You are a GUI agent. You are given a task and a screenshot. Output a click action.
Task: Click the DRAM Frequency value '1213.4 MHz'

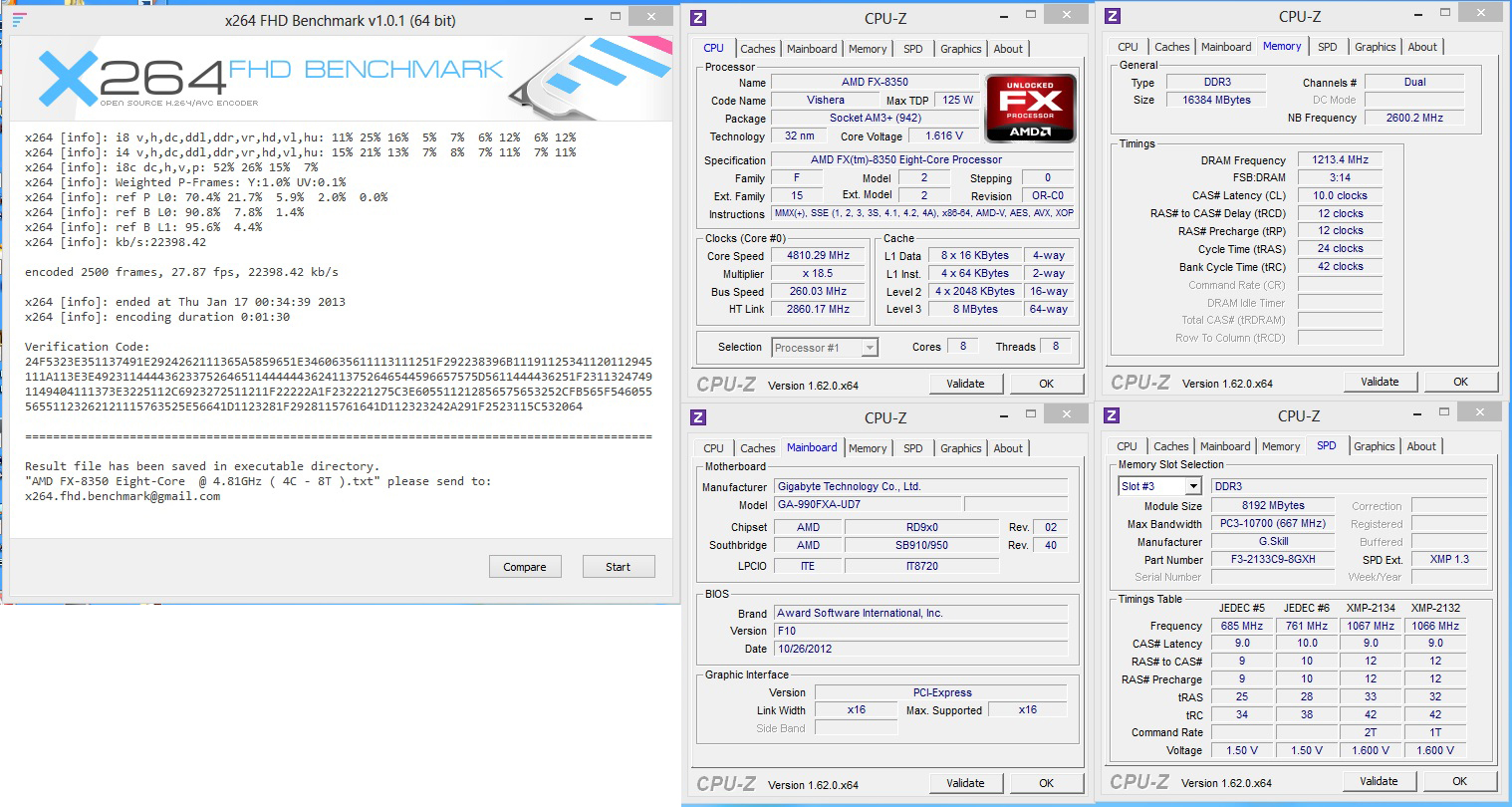coord(1341,159)
